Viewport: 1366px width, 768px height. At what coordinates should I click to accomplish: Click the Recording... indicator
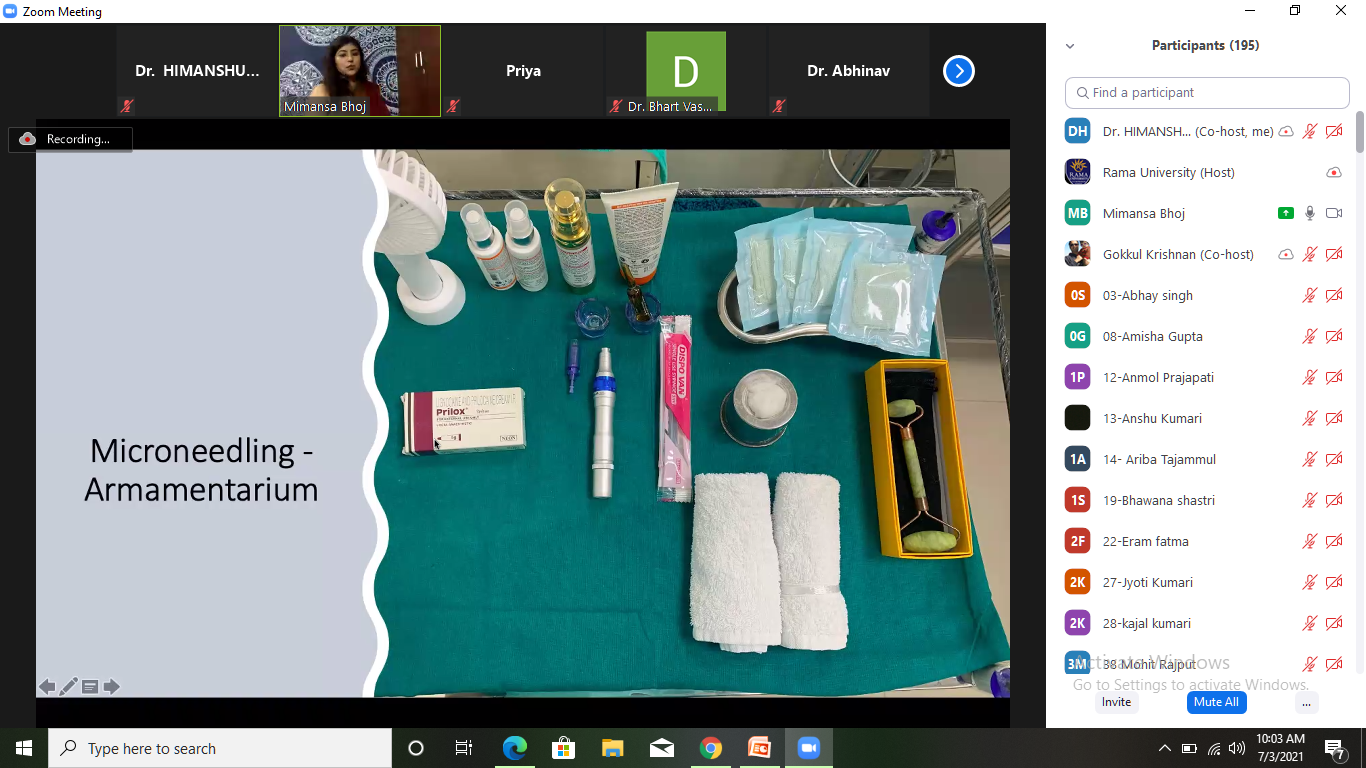pyautogui.click(x=70, y=139)
